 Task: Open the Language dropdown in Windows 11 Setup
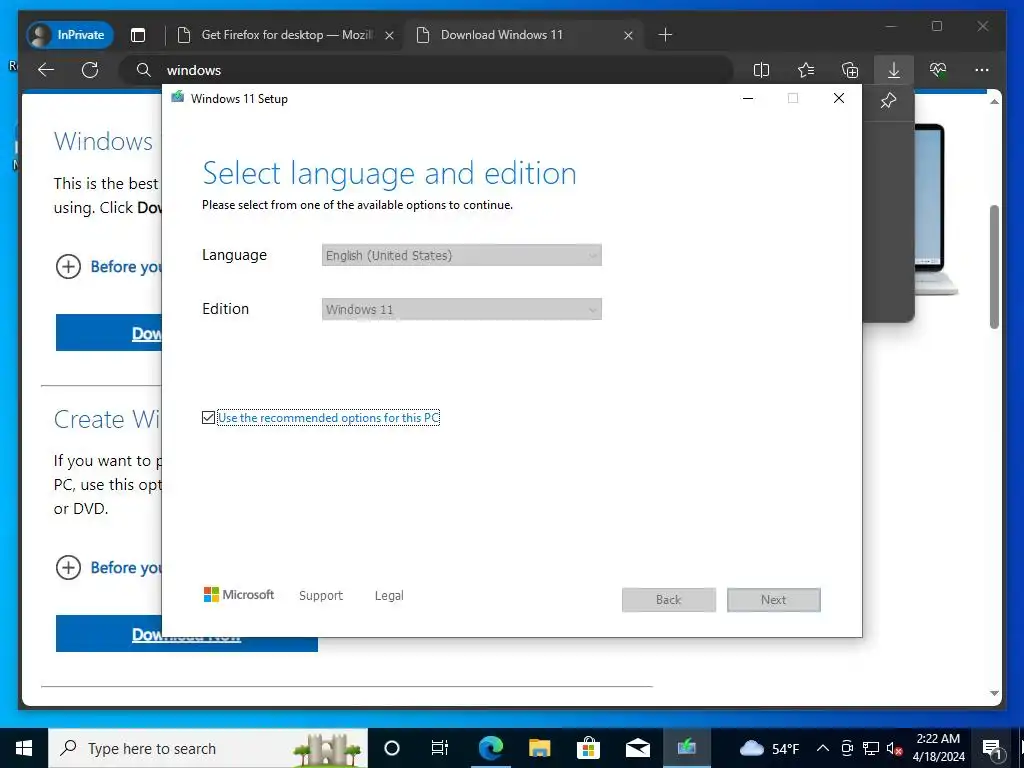(462, 255)
